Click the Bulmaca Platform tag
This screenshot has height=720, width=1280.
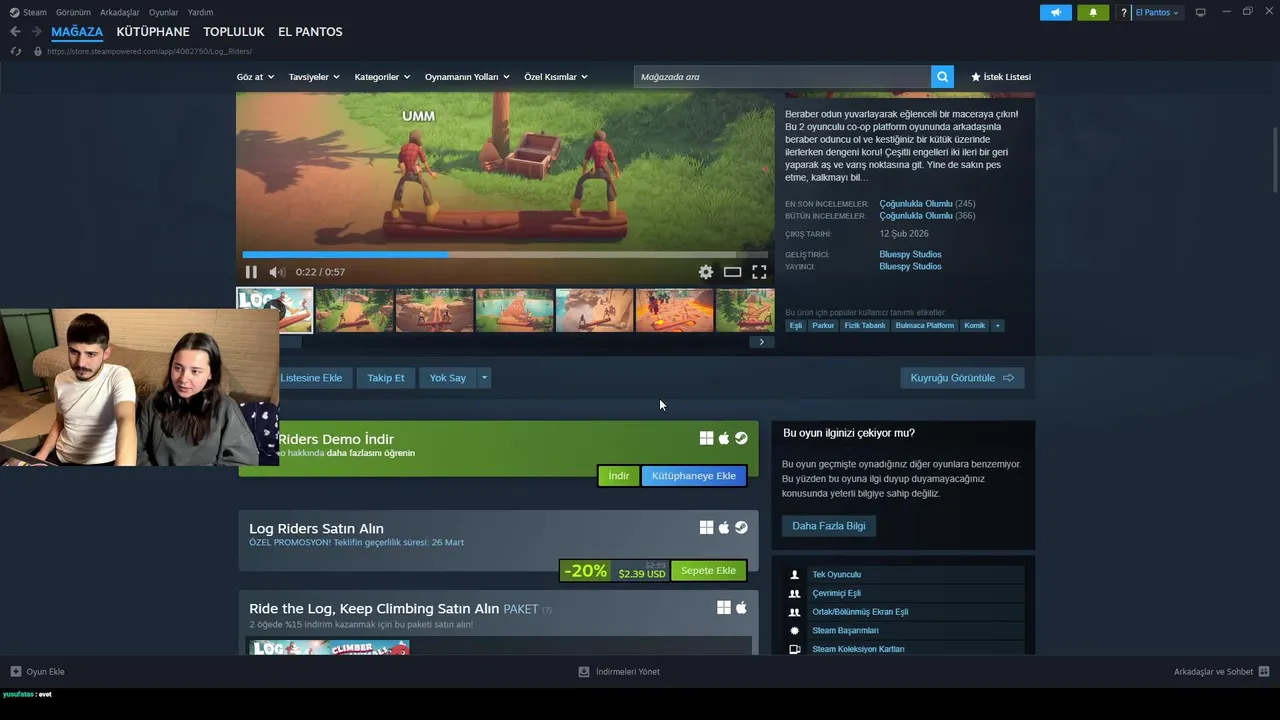tap(925, 325)
